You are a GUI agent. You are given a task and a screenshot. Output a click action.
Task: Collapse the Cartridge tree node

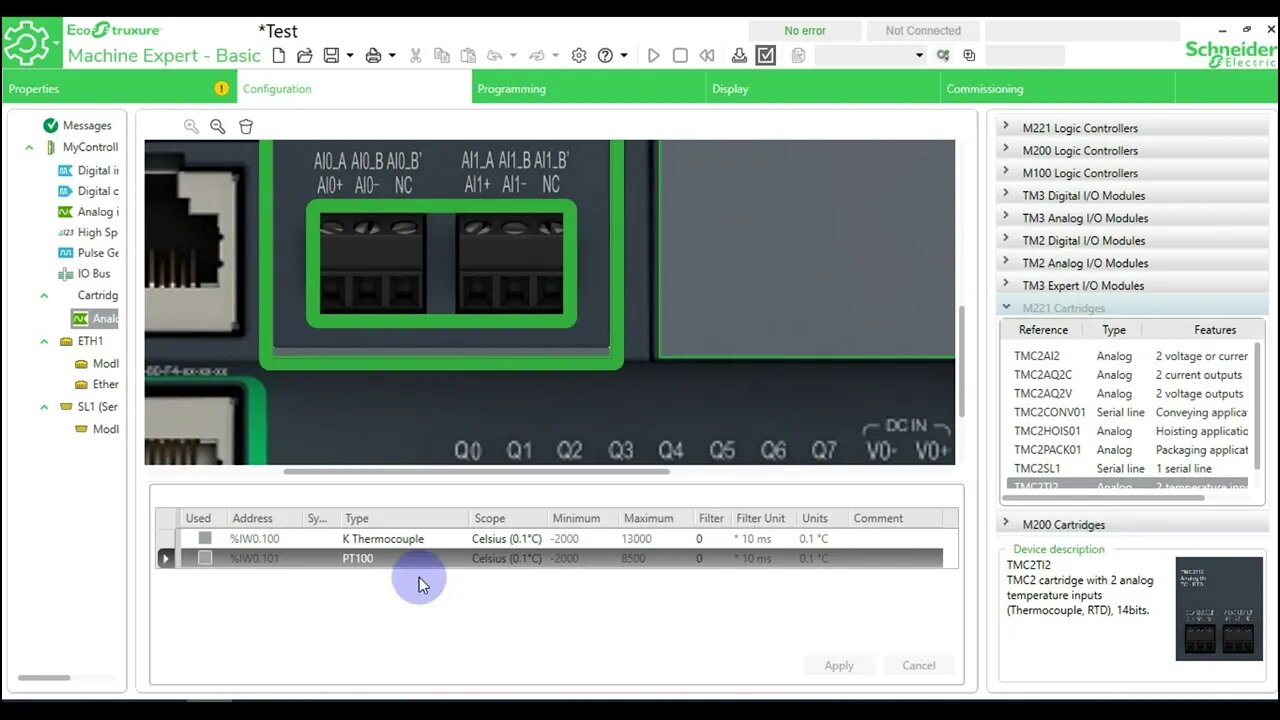pyautogui.click(x=44, y=295)
